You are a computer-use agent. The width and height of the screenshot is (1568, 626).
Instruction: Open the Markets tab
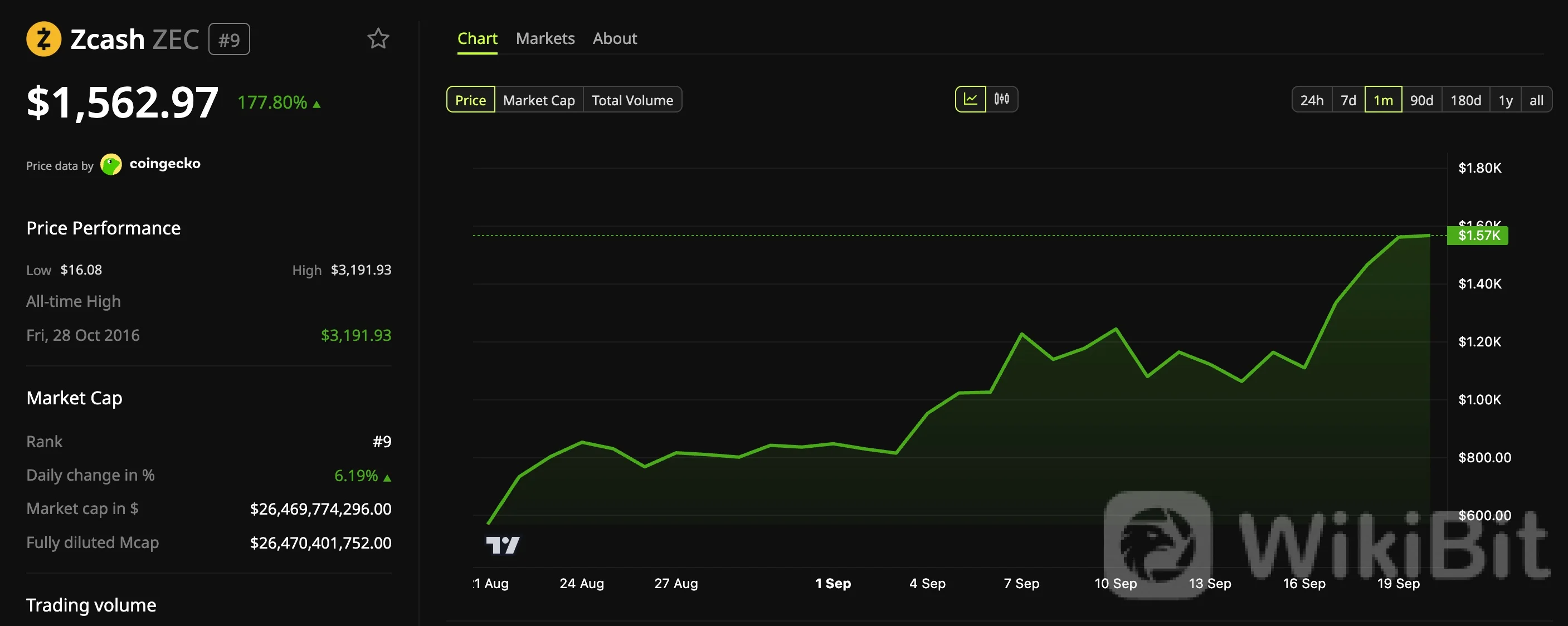[545, 38]
